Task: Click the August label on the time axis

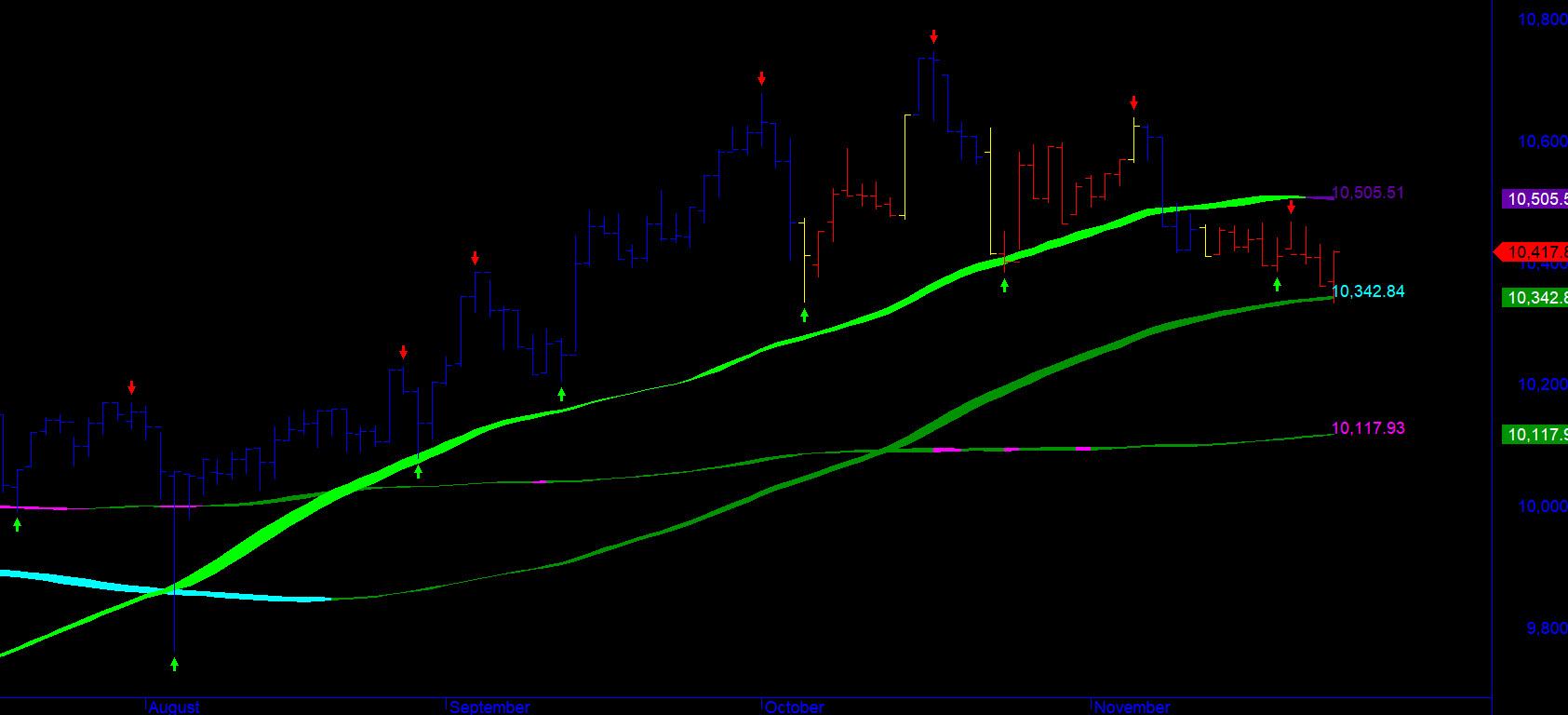Action: point(174,708)
